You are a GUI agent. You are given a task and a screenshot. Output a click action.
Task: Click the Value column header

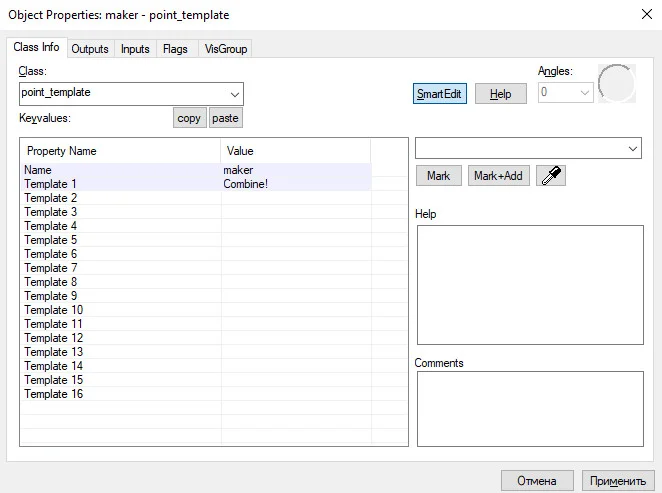pyautogui.click(x=296, y=151)
